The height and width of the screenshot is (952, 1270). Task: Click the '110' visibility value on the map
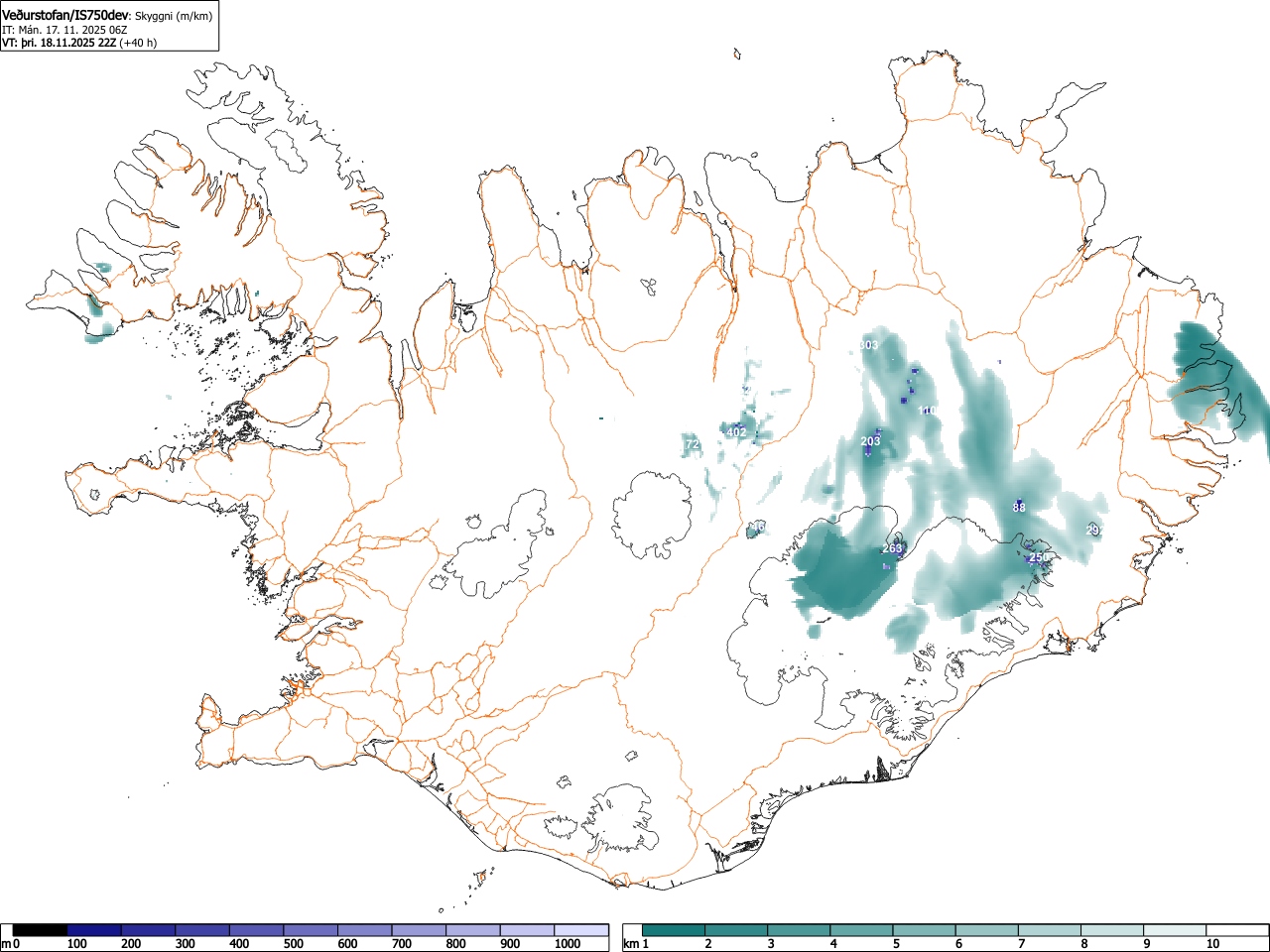click(x=929, y=410)
